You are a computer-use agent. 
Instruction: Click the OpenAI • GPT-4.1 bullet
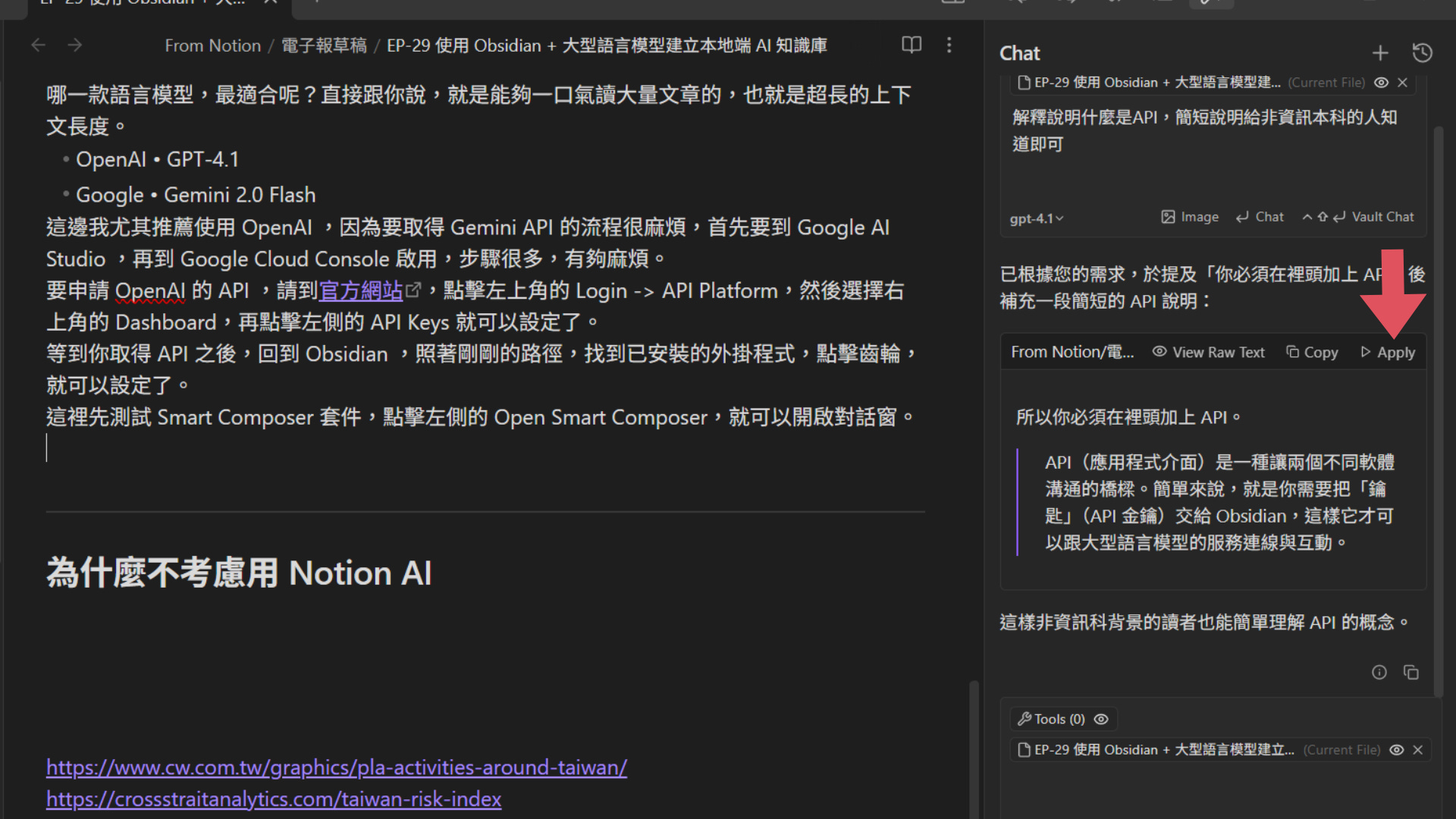tap(158, 159)
